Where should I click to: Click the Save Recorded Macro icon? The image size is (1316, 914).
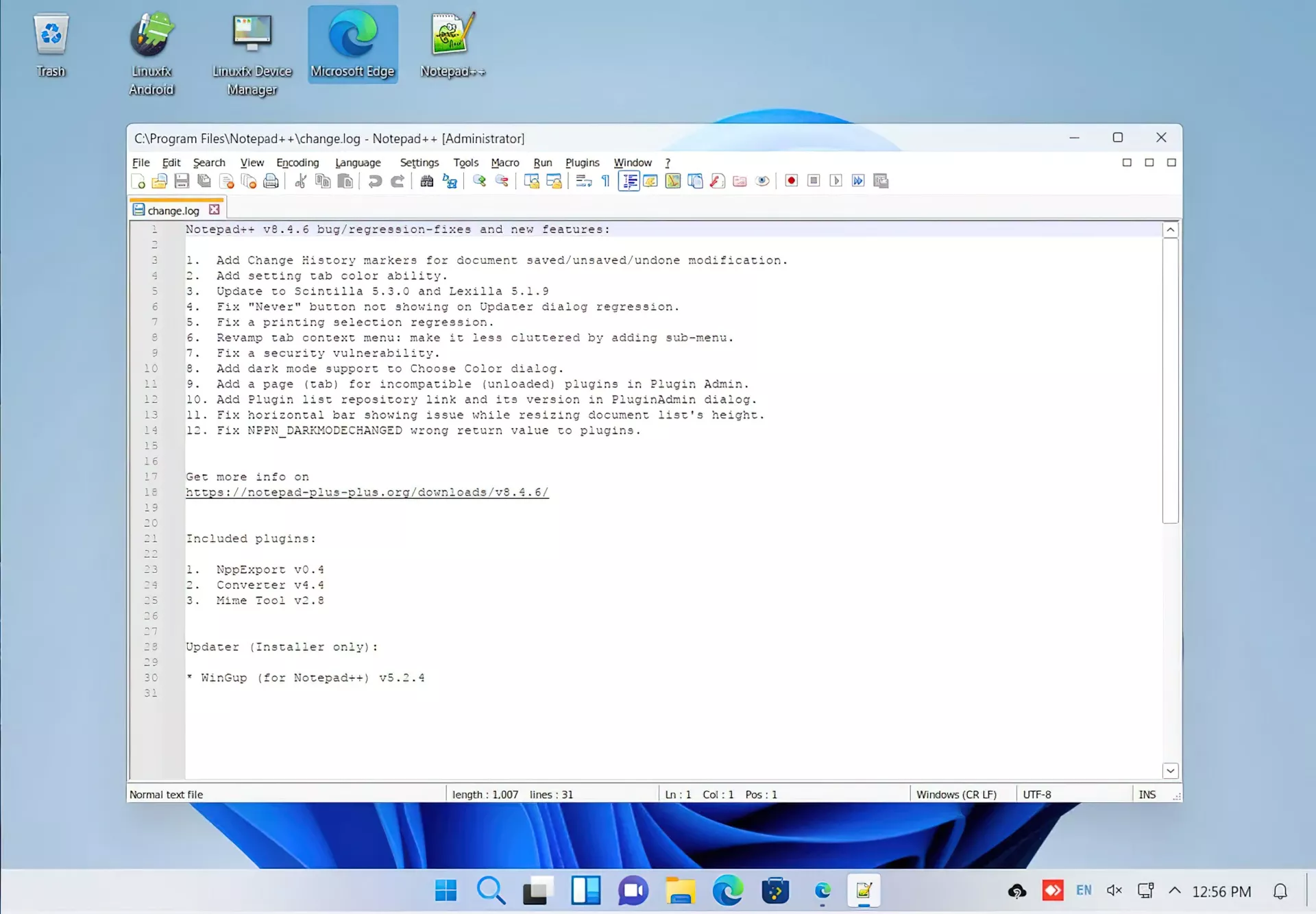881,181
